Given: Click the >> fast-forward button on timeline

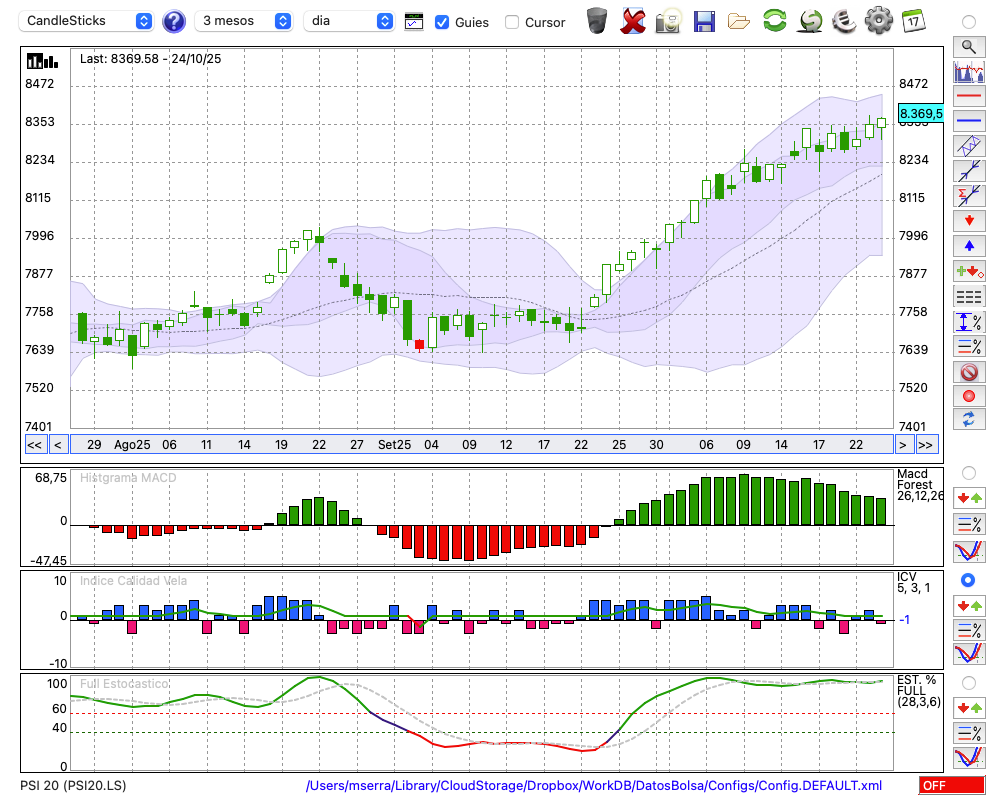Looking at the screenshot, I should pos(926,445).
